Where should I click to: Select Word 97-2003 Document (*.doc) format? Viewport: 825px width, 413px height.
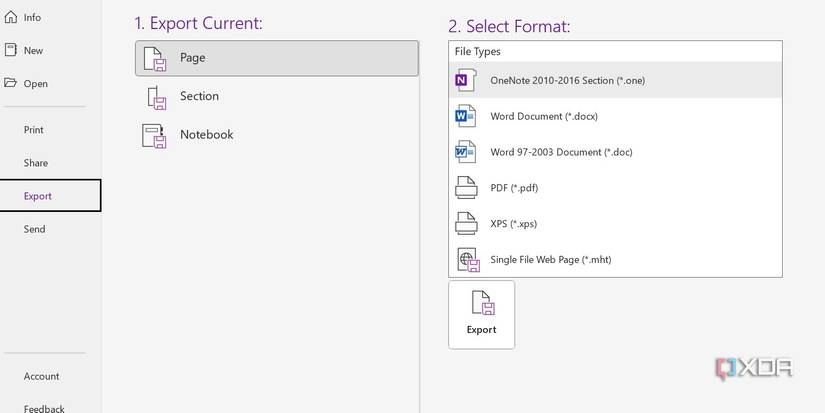point(615,152)
